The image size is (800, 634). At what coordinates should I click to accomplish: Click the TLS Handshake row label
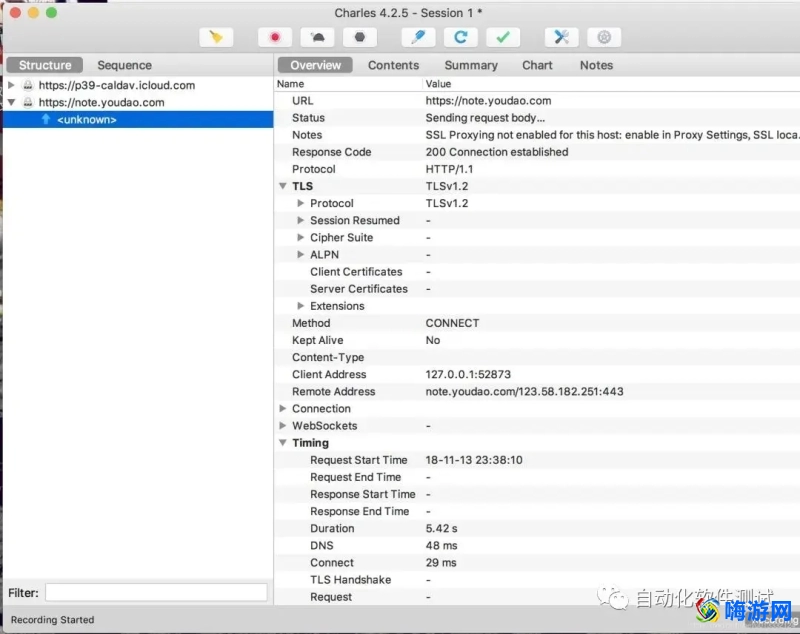click(x=351, y=580)
